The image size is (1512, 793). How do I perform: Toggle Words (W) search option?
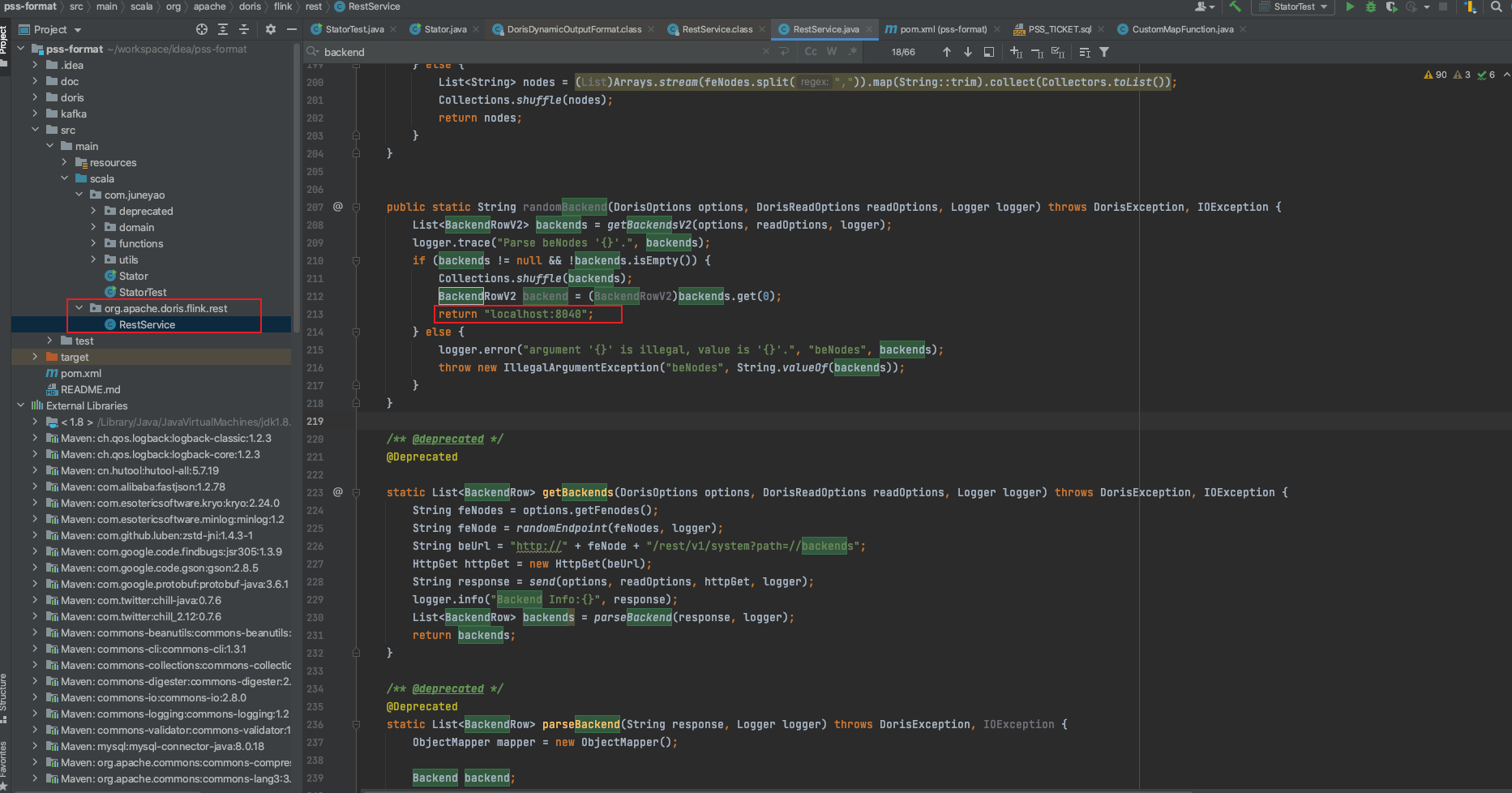pyautogui.click(x=832, y=51)
